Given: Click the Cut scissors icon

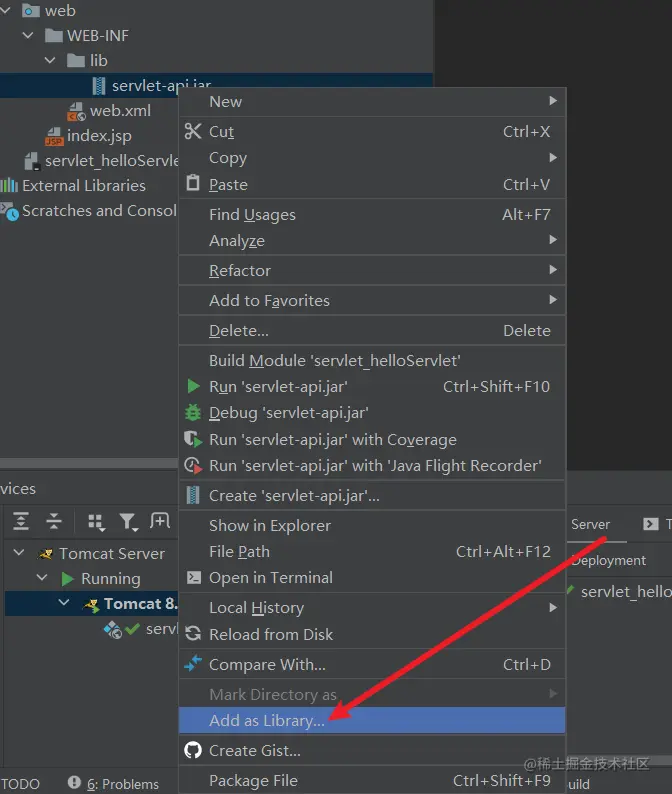Looking at the screenshot, I should (193, 131).
